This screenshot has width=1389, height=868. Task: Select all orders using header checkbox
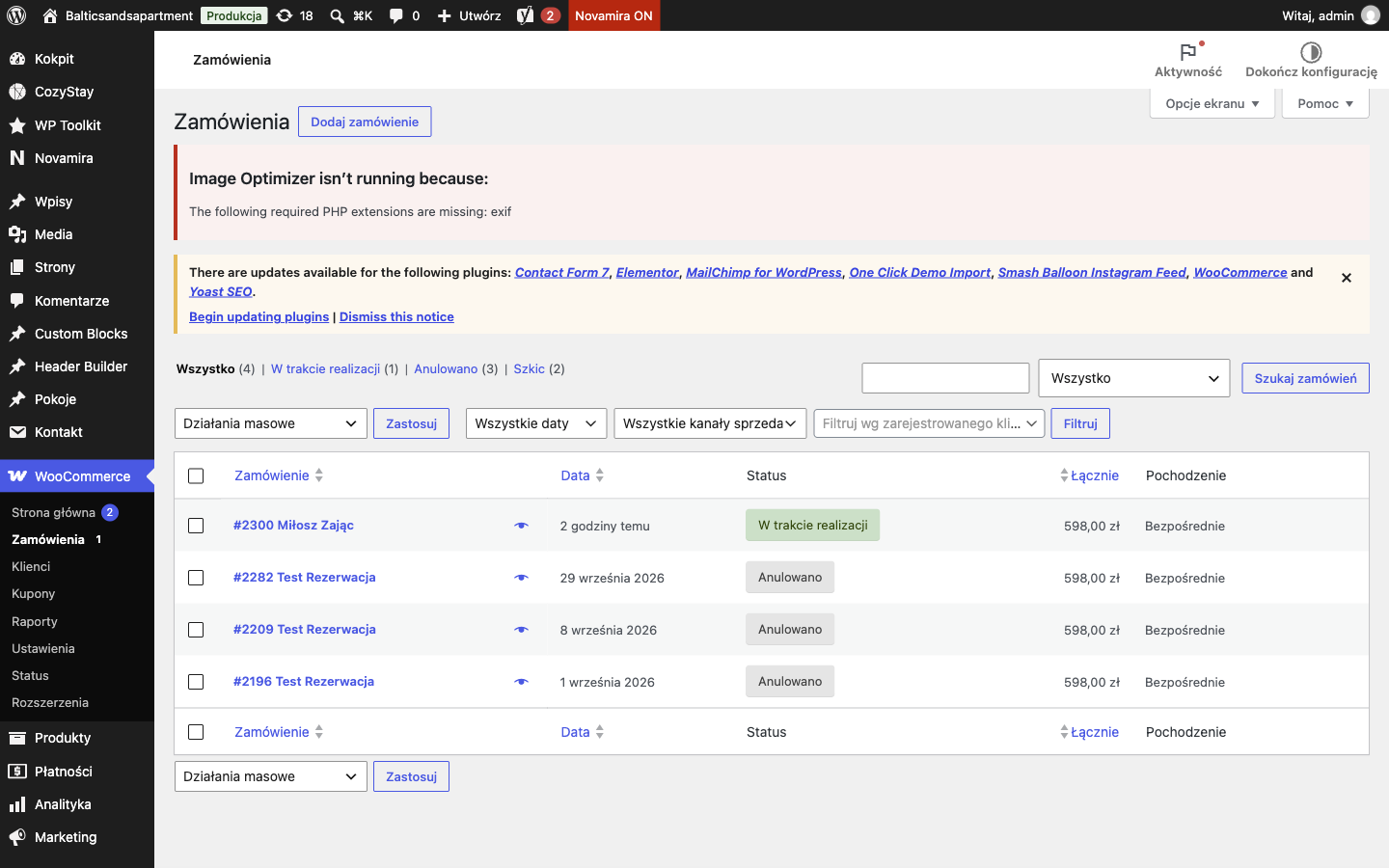tap(196, 475)
